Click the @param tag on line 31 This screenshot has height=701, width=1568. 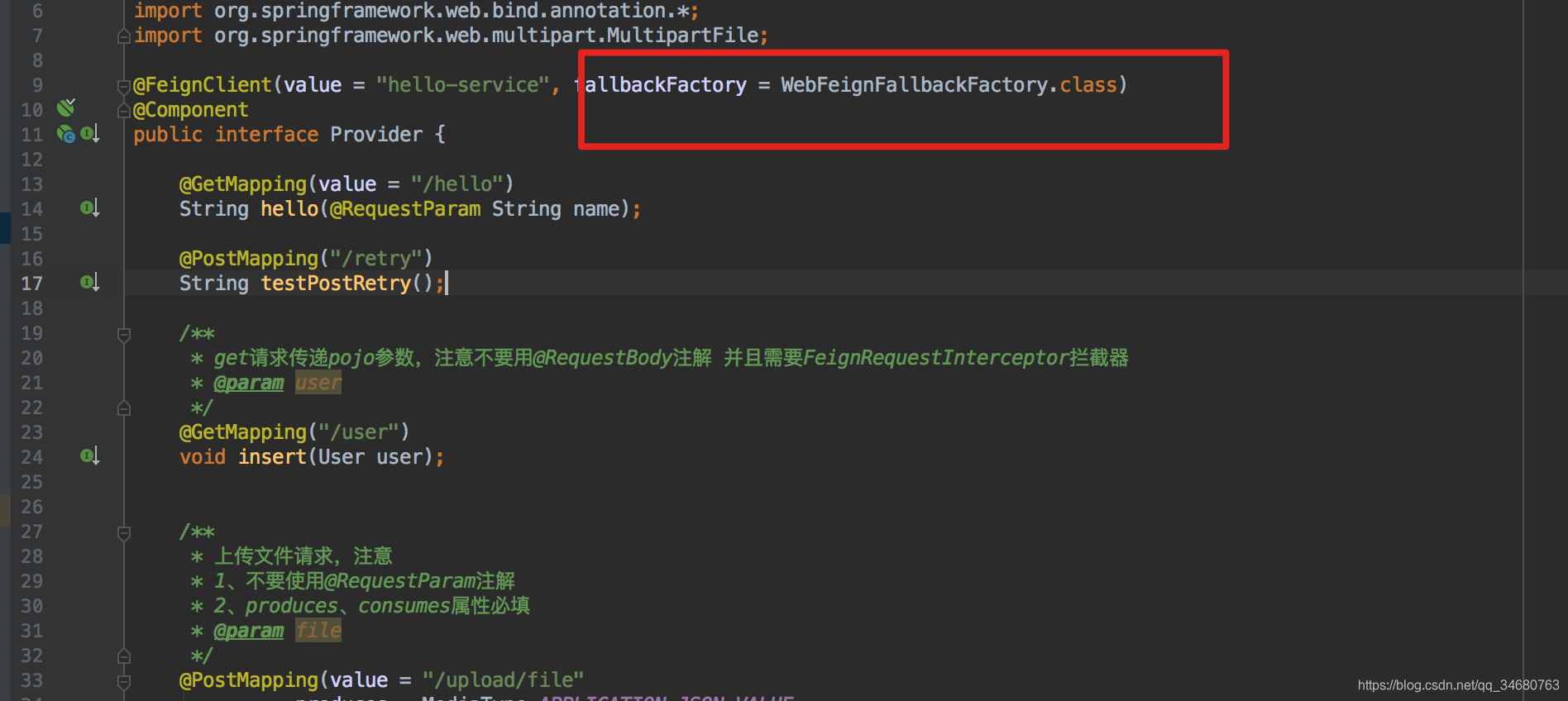[249, 631]
